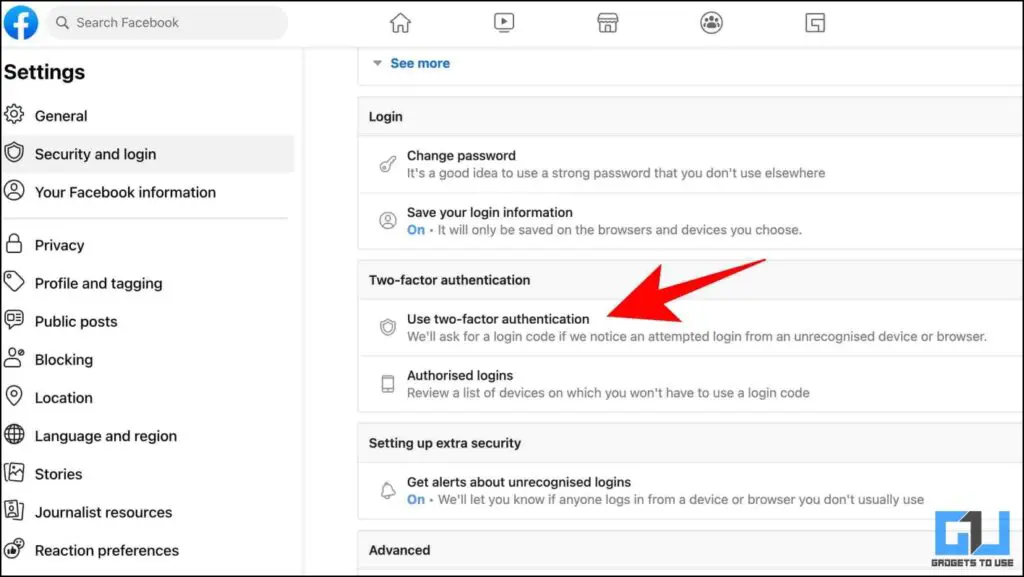Go to Privacy settings
This screenshot has width=1024, height=577.
point(148,245)
